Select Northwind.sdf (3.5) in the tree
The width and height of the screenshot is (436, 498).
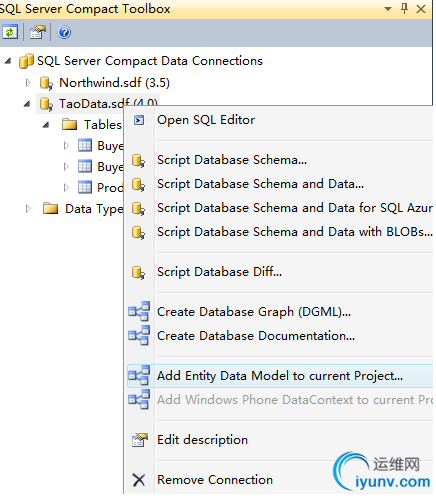[x=114, y=83]
